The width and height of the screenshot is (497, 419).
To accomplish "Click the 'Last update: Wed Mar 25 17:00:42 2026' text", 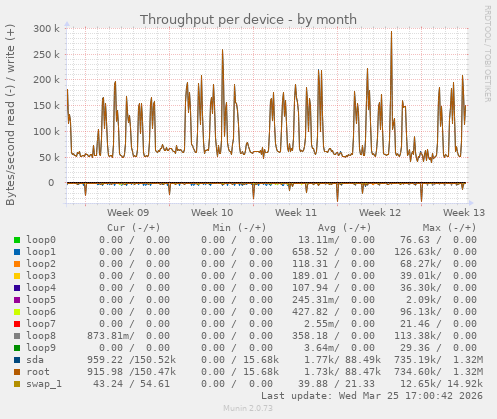I will pos(372,396).
